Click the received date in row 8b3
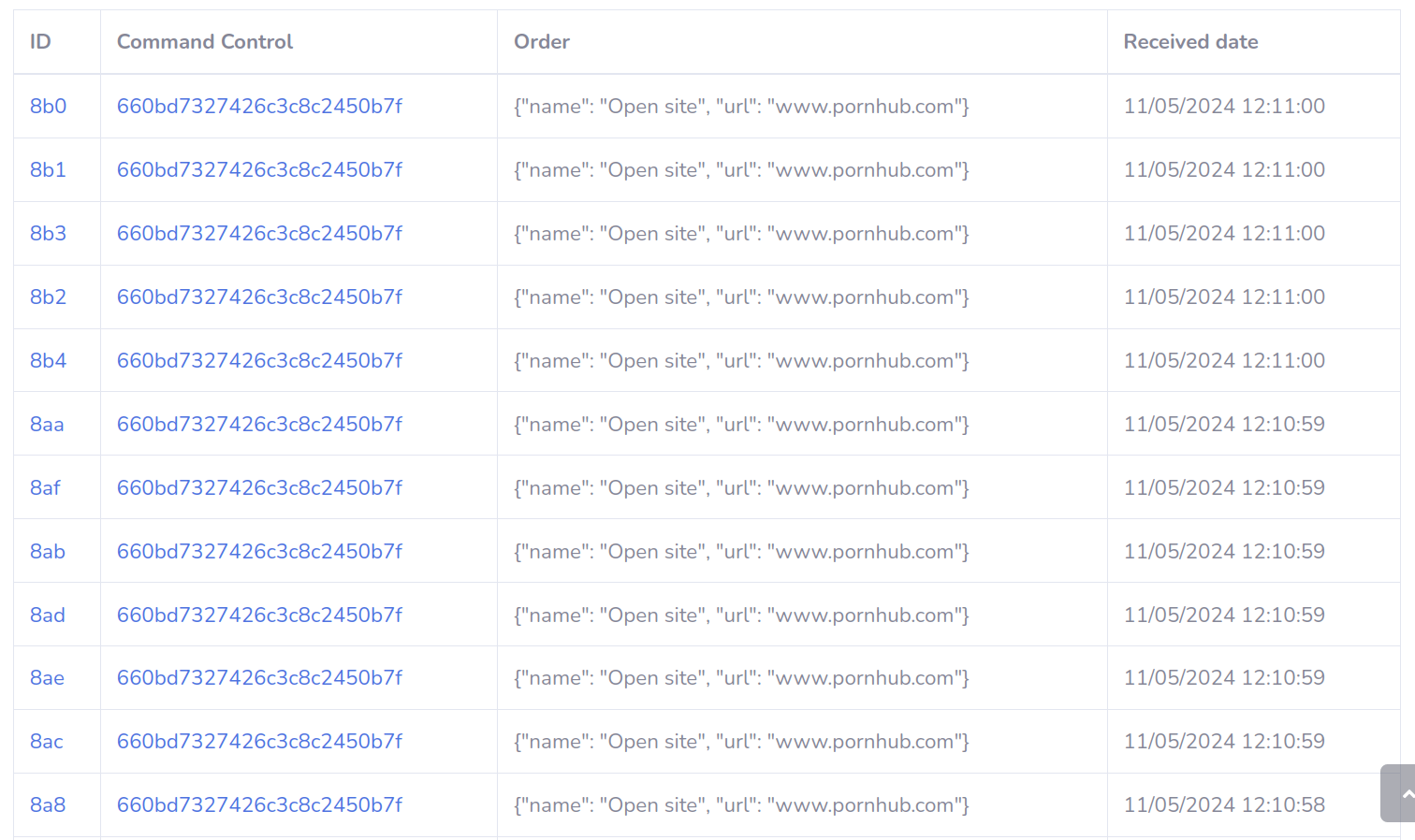Screen dimensions: 1415x840 coord(1224,234)
